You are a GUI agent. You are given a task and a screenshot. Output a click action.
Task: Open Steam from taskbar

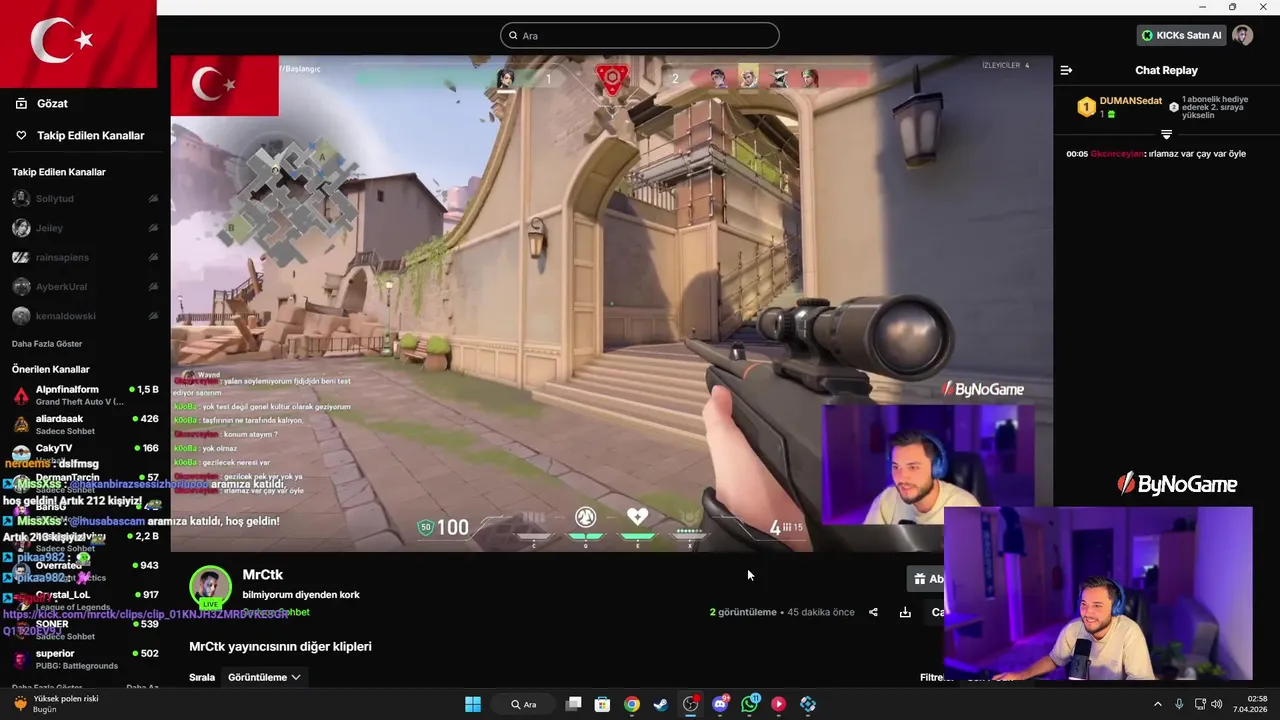coord(661,704)
